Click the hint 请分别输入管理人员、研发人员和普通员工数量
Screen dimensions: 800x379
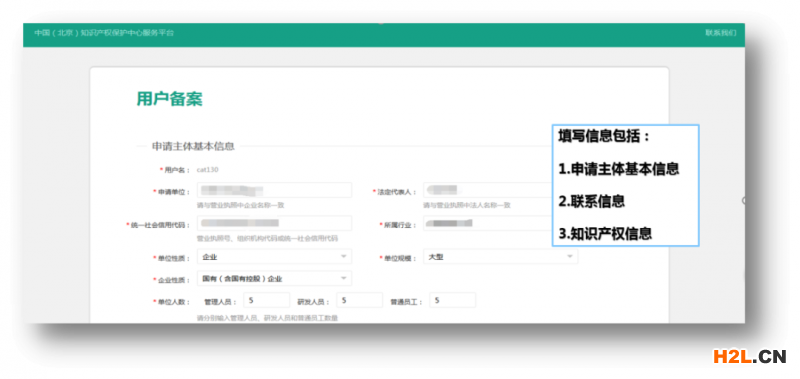267,318
